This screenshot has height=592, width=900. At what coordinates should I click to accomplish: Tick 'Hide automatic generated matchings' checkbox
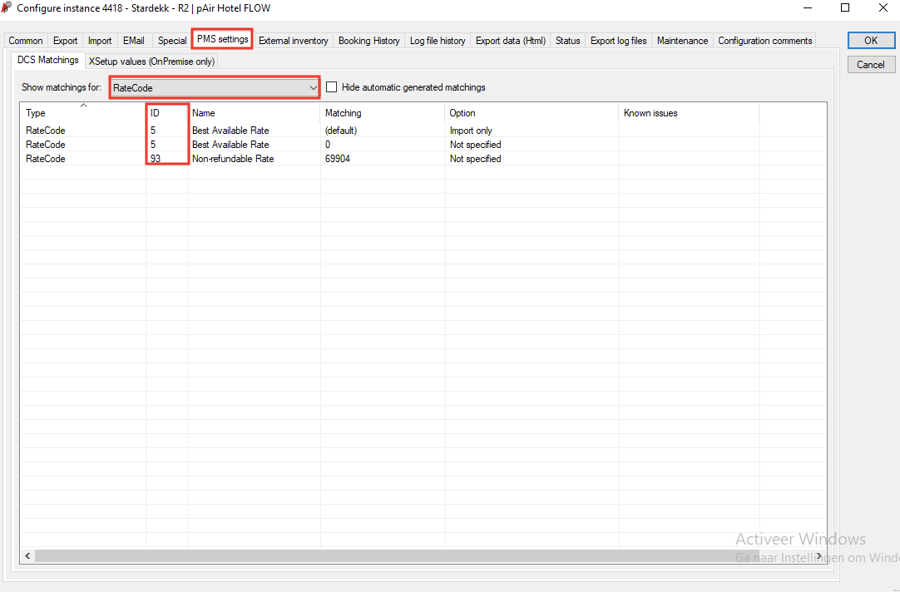point(332,88)
